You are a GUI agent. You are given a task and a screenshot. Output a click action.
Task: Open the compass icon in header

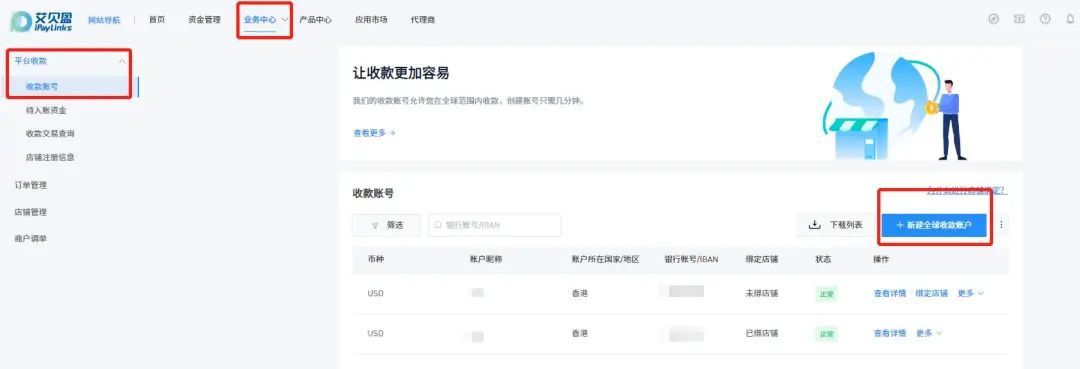[993, 19]
